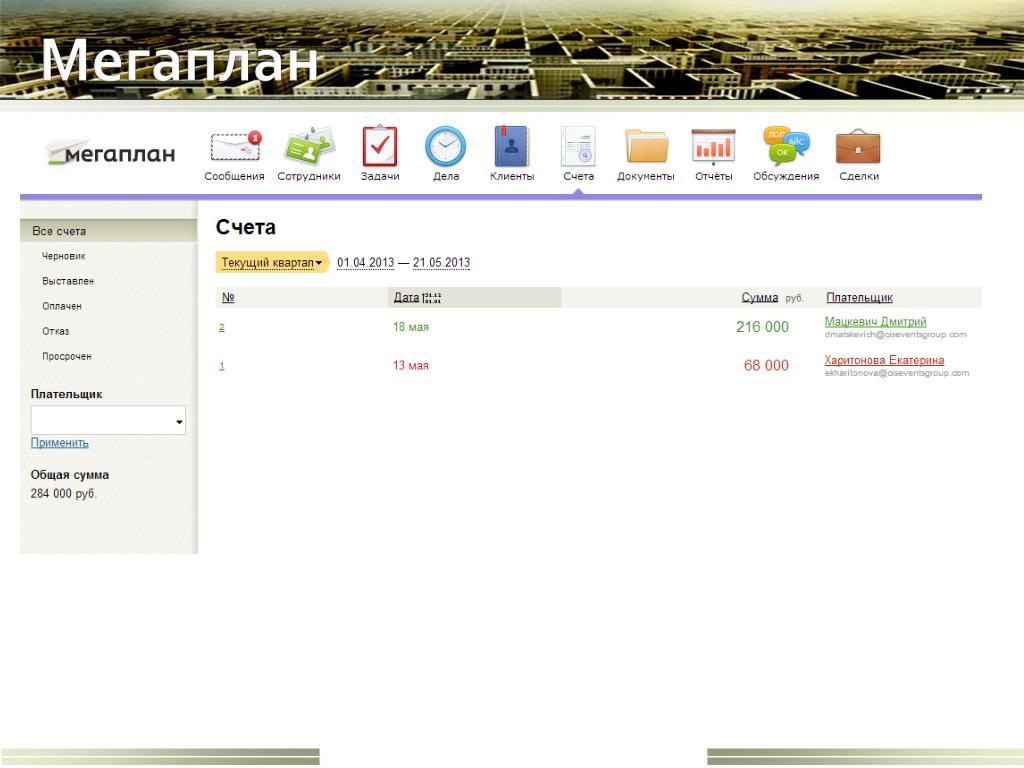Open the Сообщения envelope icon
The height and width of the screenshot is (768, 1024).
tap(235, 146)
